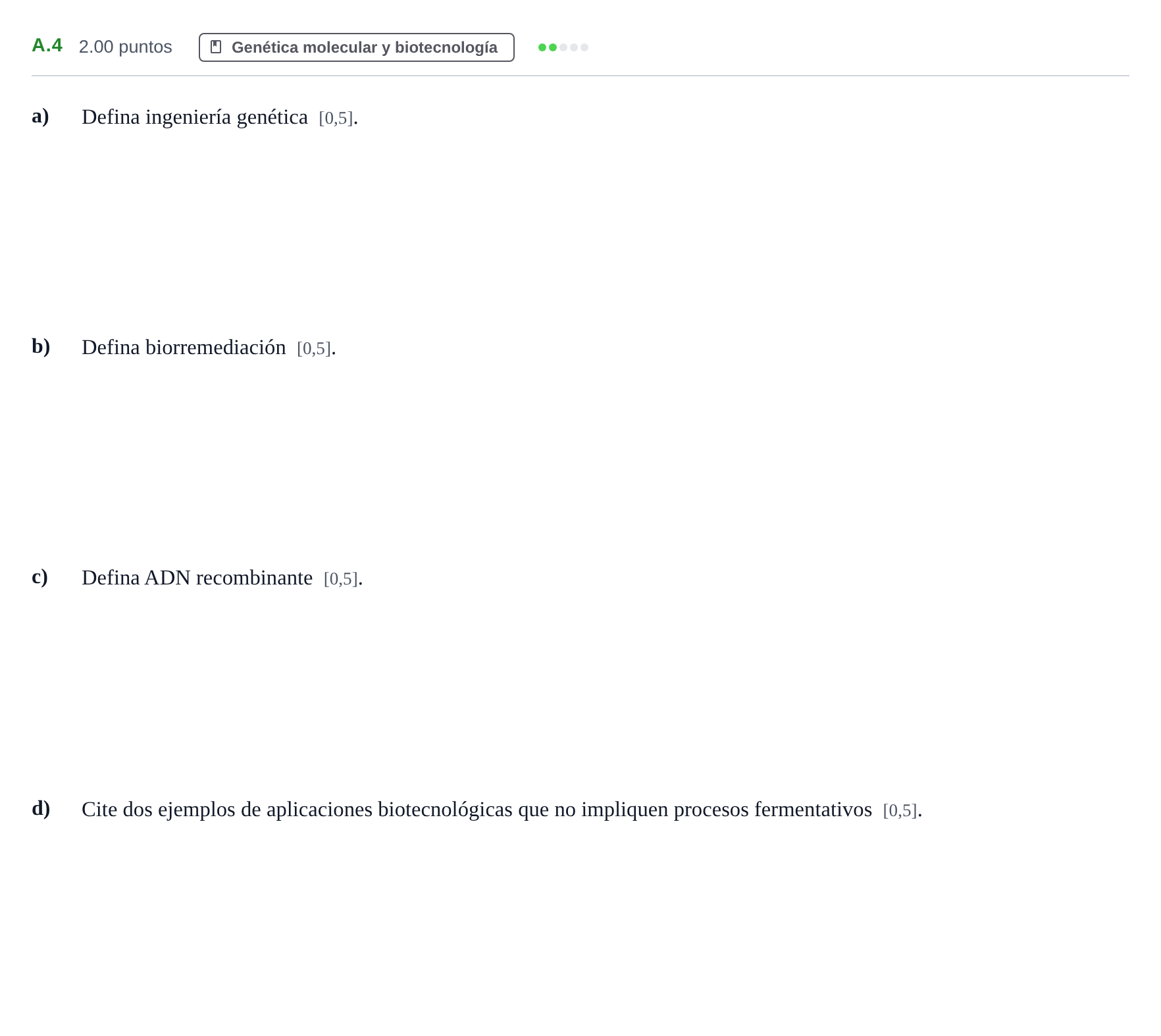Select text Cite dos ejemplos de aplicaciones biotecnológicas
Image resolution: width=1161 pixels, height=1036 pixels.
[x=297, y=810]
